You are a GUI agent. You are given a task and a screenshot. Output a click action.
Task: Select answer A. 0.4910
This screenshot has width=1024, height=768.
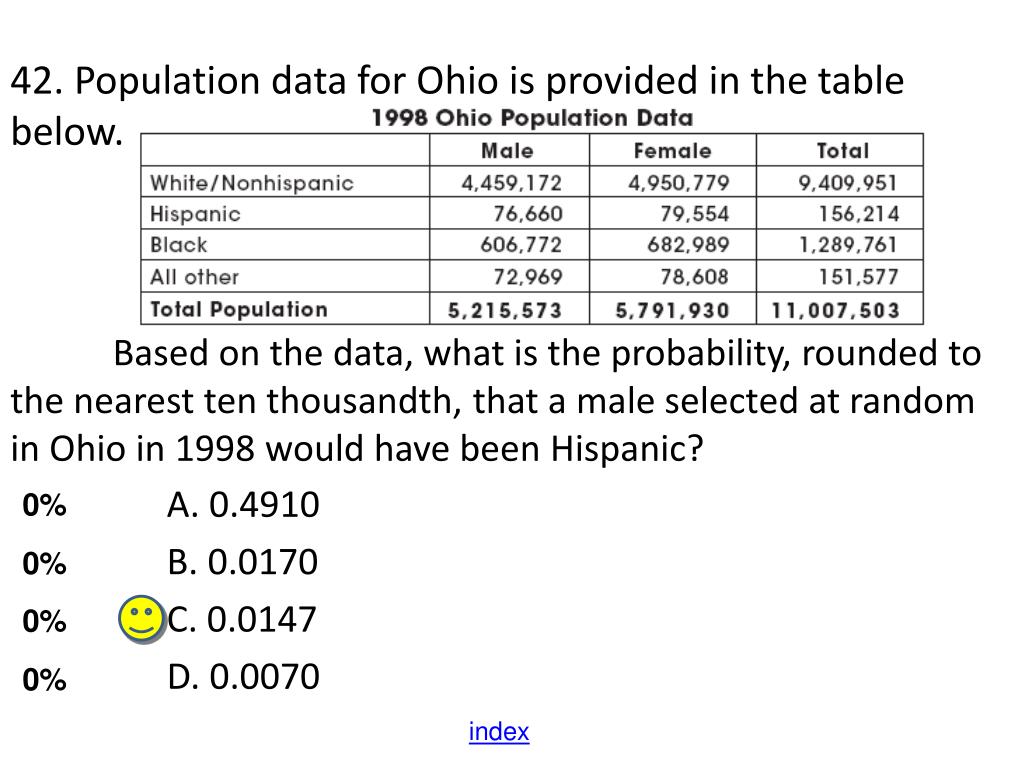pos(243,505)
